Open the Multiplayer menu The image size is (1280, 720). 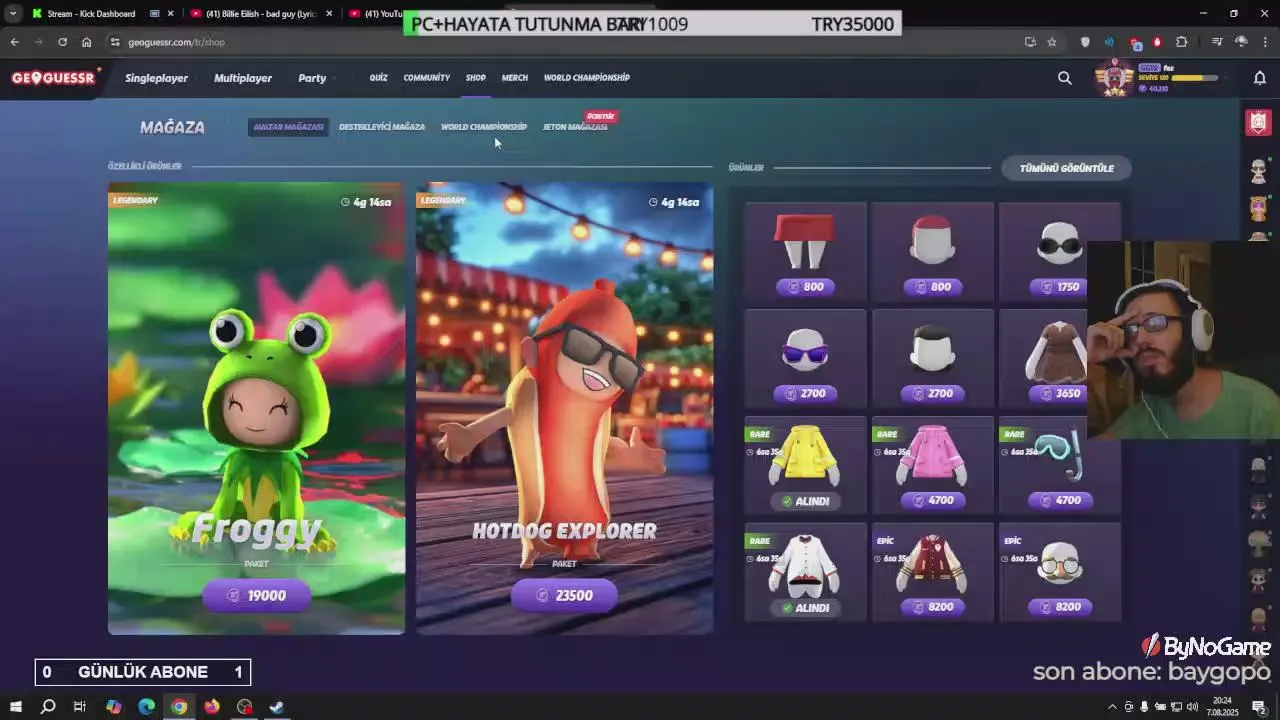[243, 78]
